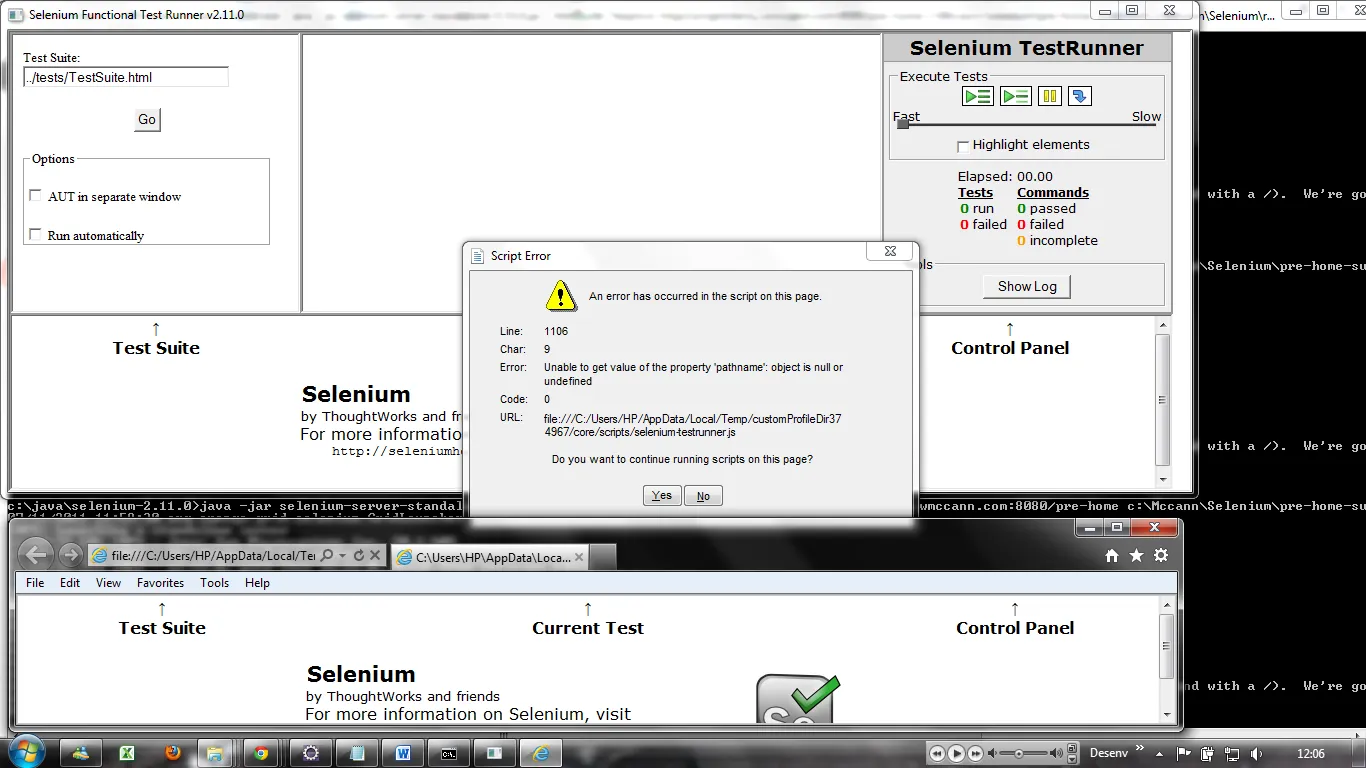Click the Tests column header

point(975,192)
